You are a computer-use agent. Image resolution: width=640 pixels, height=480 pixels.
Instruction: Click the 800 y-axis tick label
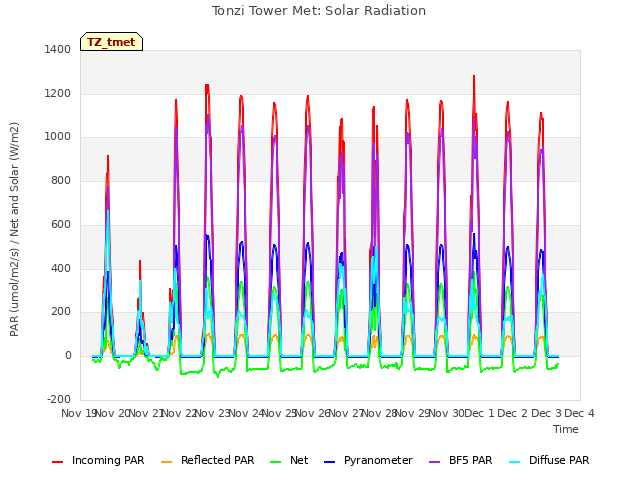(61, 180)
